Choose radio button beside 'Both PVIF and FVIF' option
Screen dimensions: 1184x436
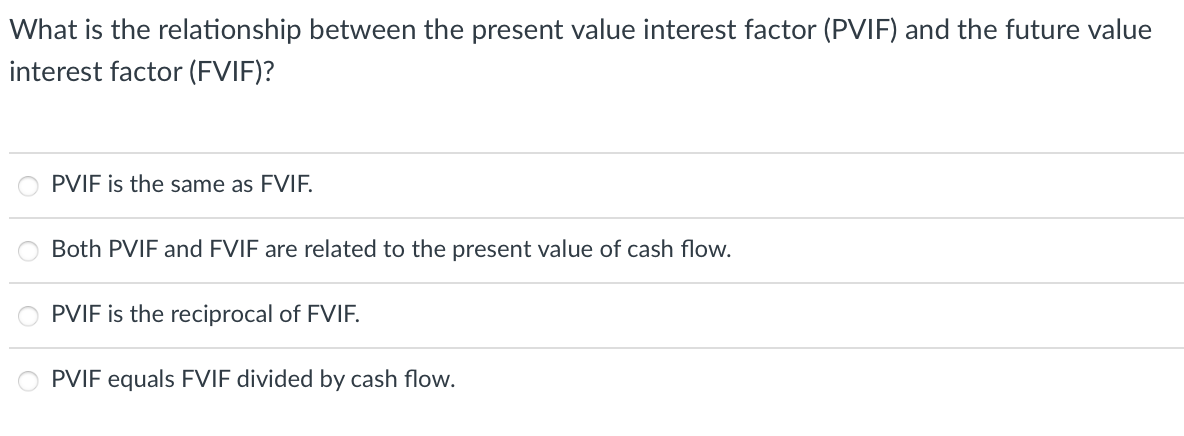coord(29,251)
